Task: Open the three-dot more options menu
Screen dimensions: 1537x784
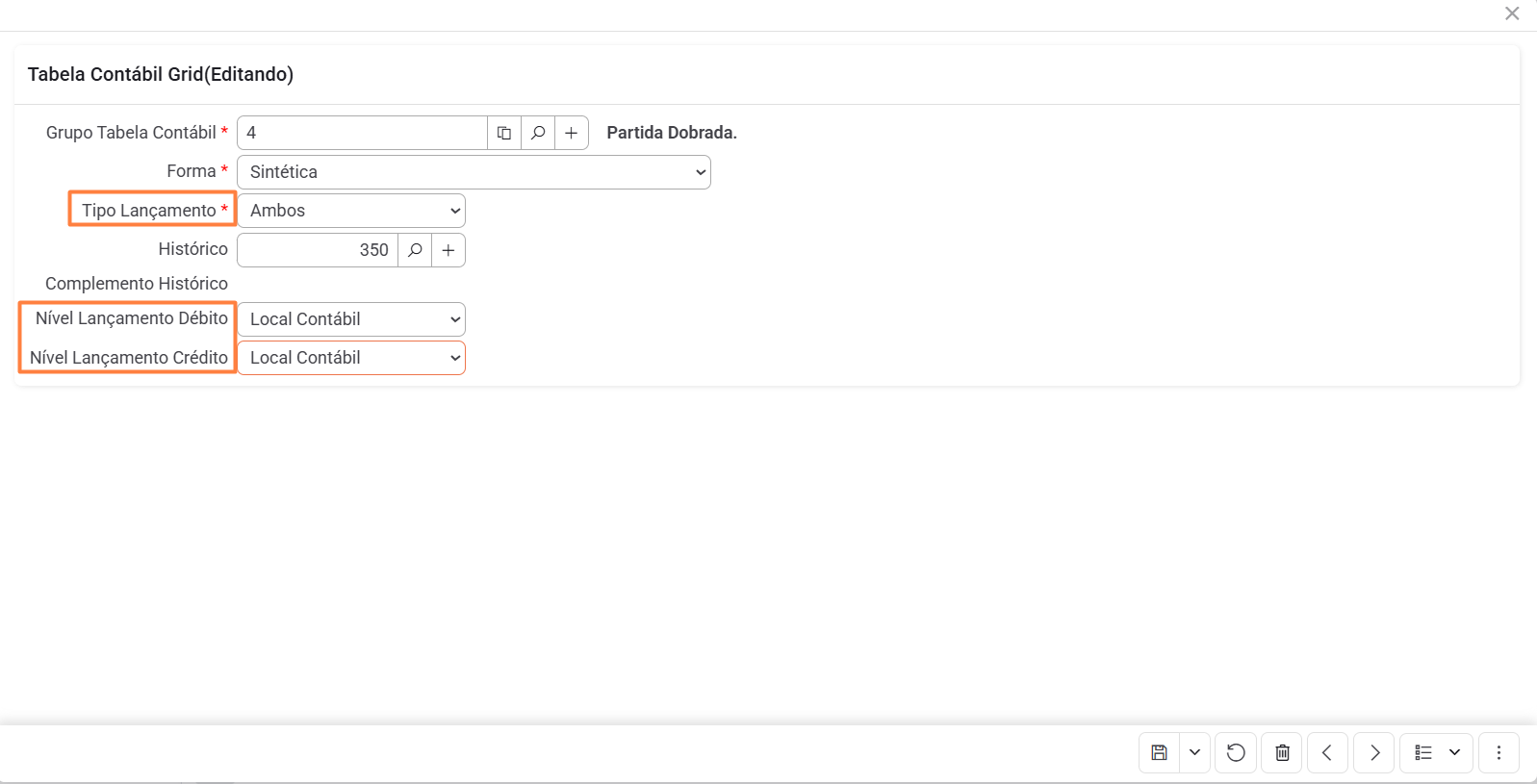Action: pyautogui.click(x=1499, y=752)
